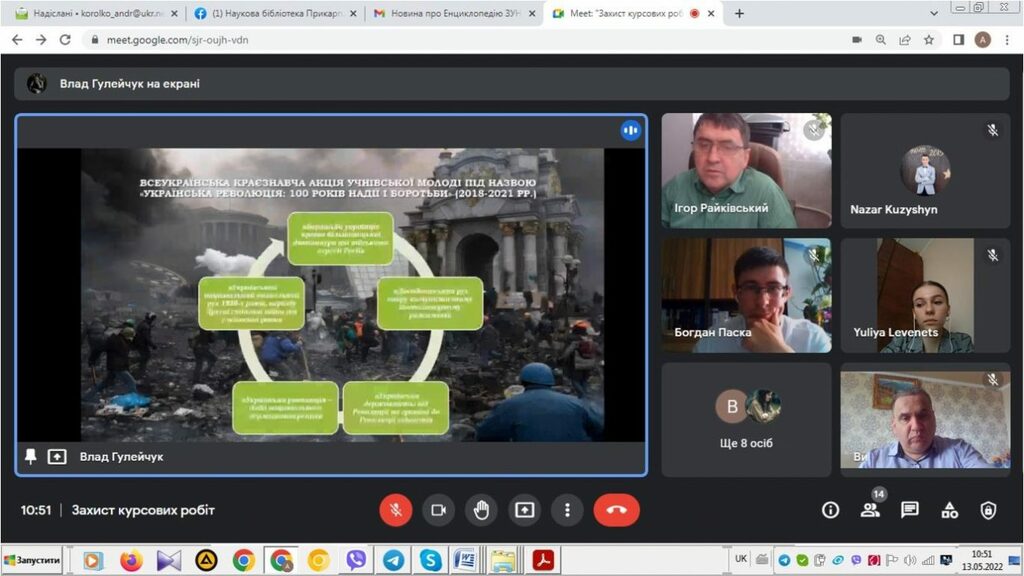Viewport: 1024px width, 576px height.
Task: Show the participants list with 14 people
Action: pyautogui.click(x=869, y=510)
